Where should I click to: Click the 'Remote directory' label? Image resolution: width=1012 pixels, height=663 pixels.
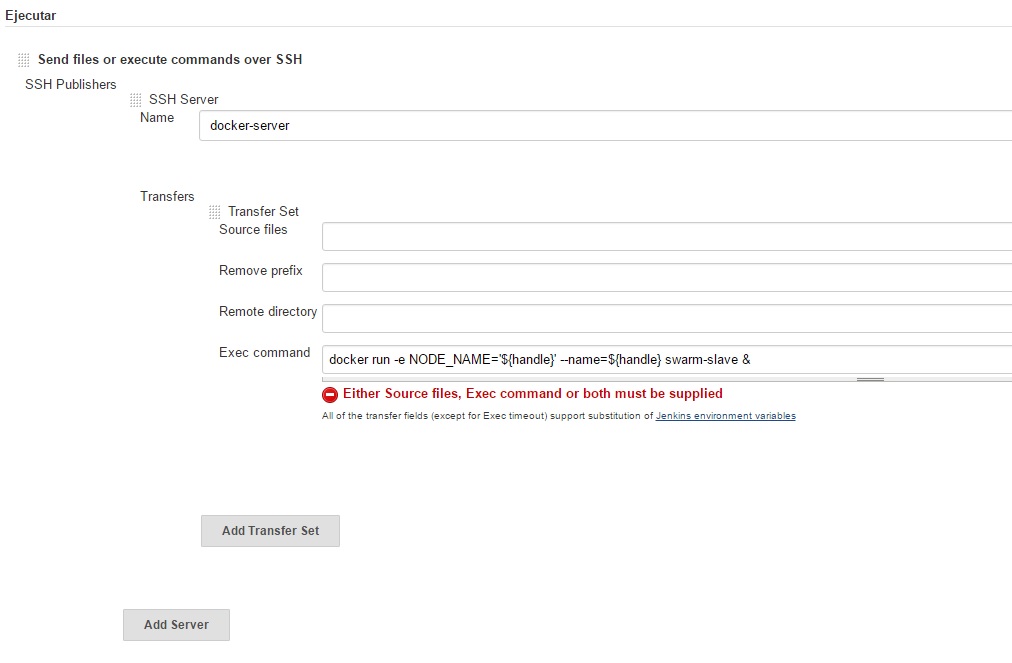pos(268,312)
